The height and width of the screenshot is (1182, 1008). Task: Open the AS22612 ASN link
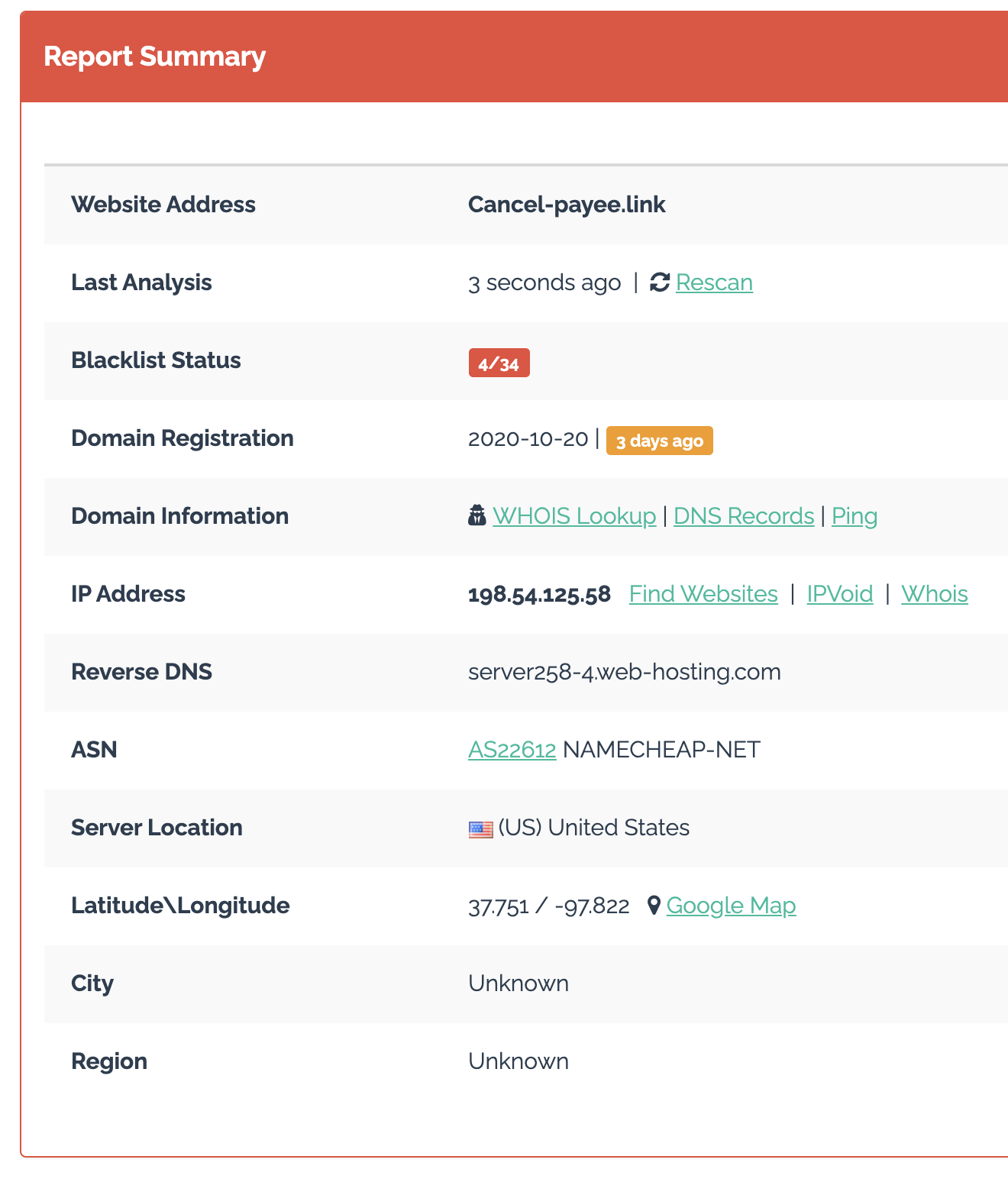(512, 750)
